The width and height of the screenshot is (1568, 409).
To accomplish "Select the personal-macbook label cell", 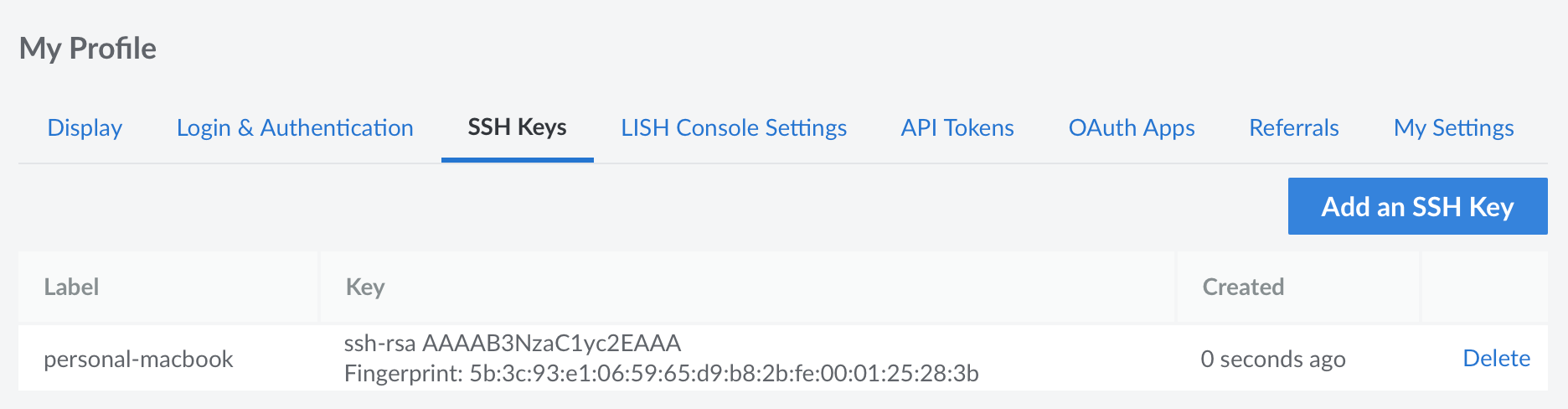I will pos(138,360).
